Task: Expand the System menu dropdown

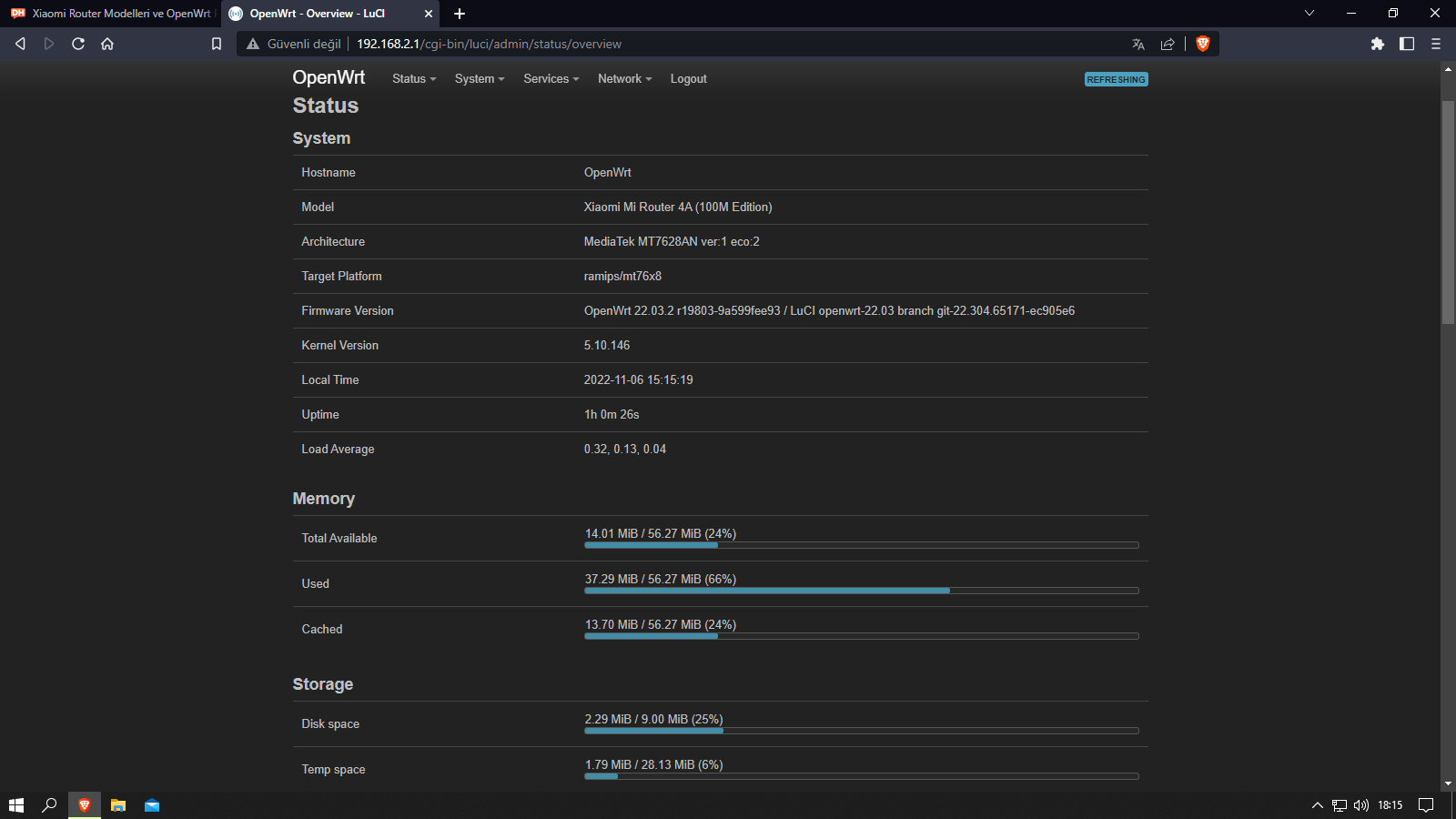Action: (480, 79)
